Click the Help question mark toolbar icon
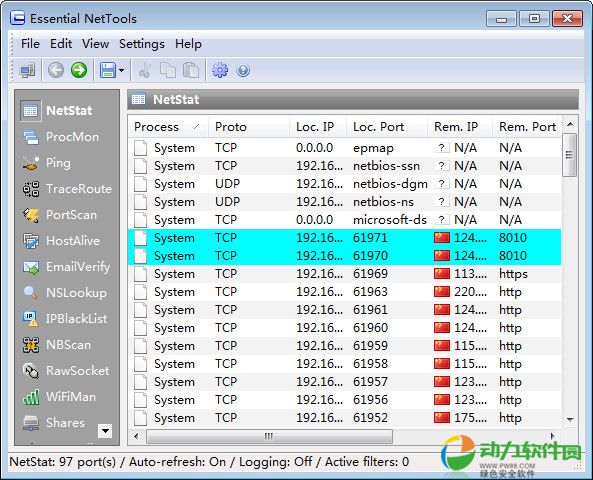593x480 pixels. click(x=243, y=70)
